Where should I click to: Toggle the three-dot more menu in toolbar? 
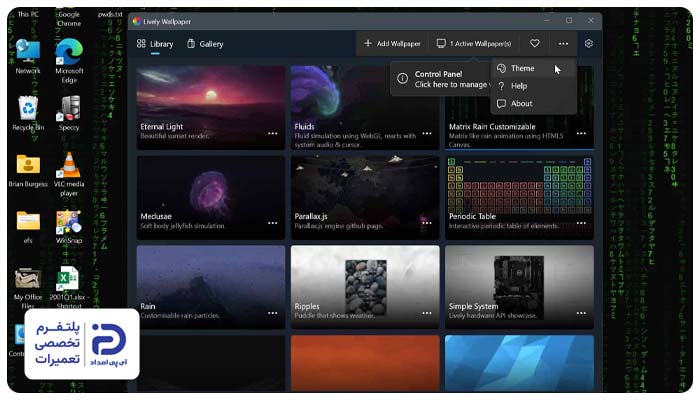(x=563, y=44)
